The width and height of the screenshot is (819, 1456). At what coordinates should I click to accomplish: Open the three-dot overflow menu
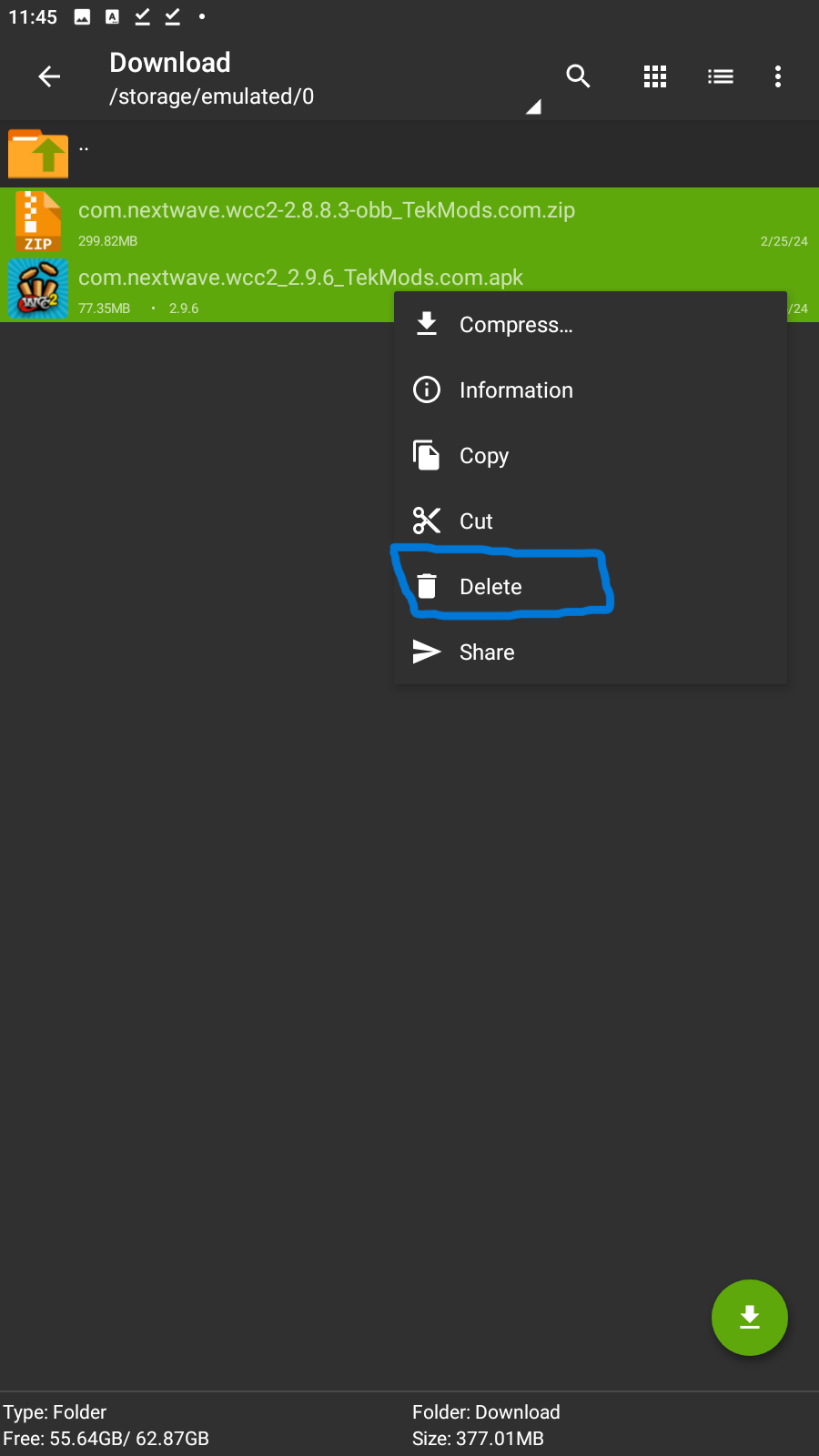(778, 76)
